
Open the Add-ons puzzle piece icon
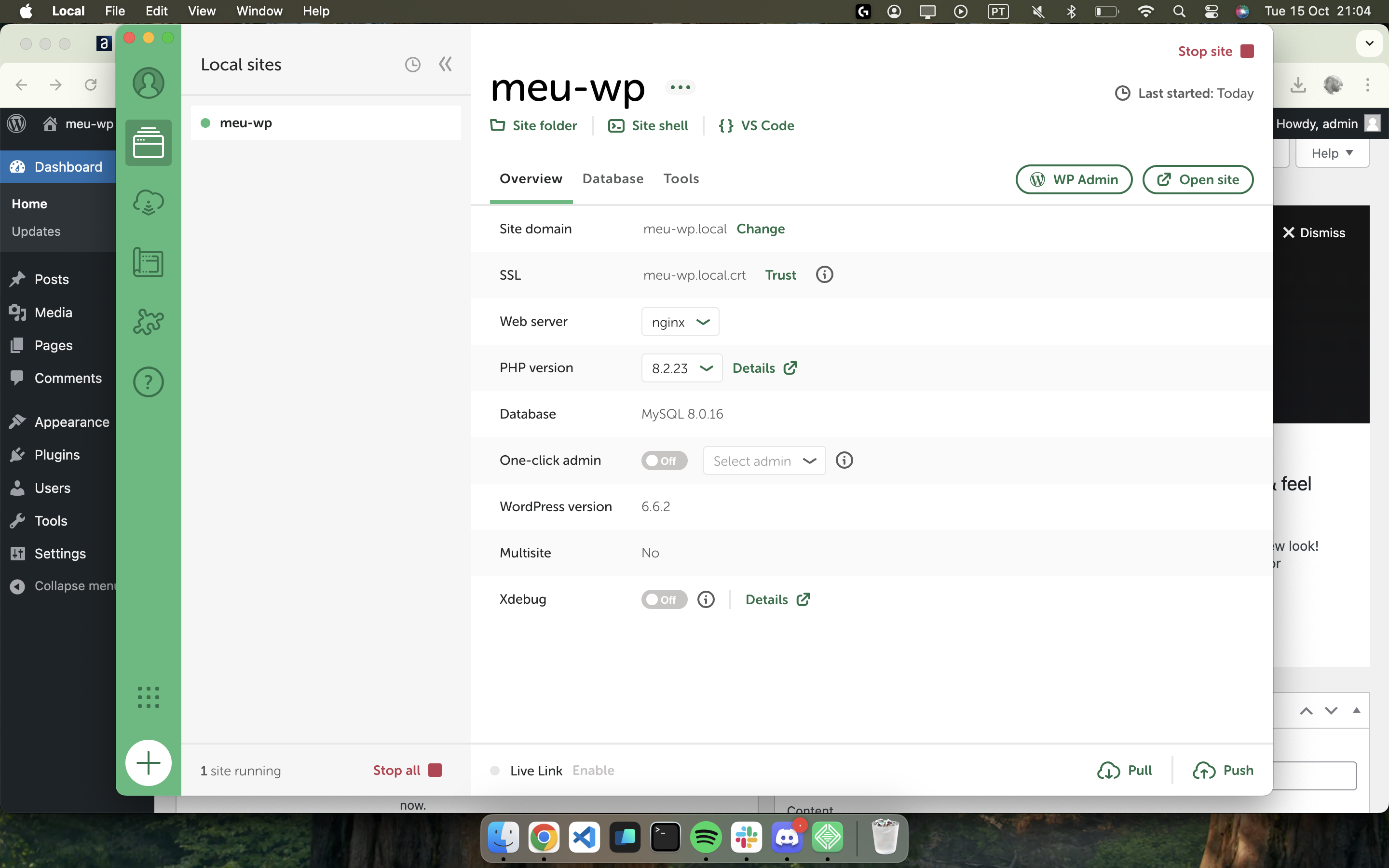point(148,322)
